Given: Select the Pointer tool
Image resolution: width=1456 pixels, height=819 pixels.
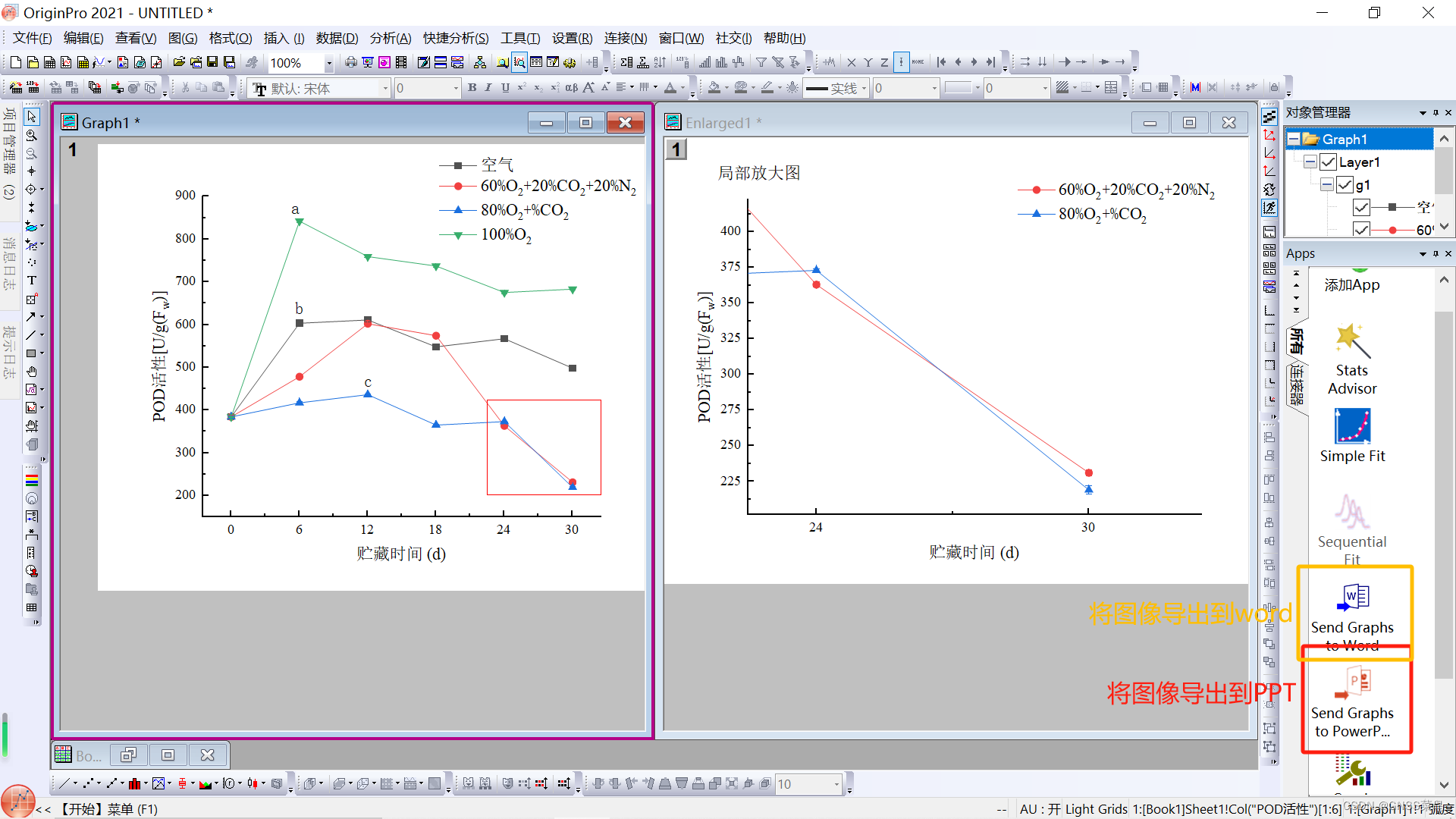Looking at the screenshot, I should (32, 117).
